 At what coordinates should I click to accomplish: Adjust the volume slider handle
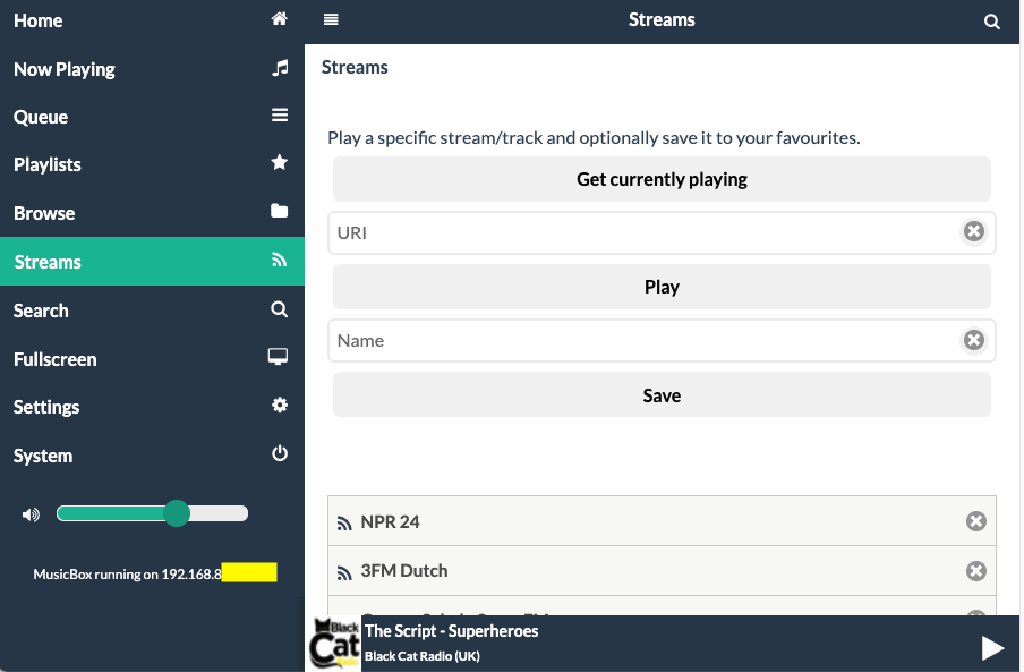point(176,513)
